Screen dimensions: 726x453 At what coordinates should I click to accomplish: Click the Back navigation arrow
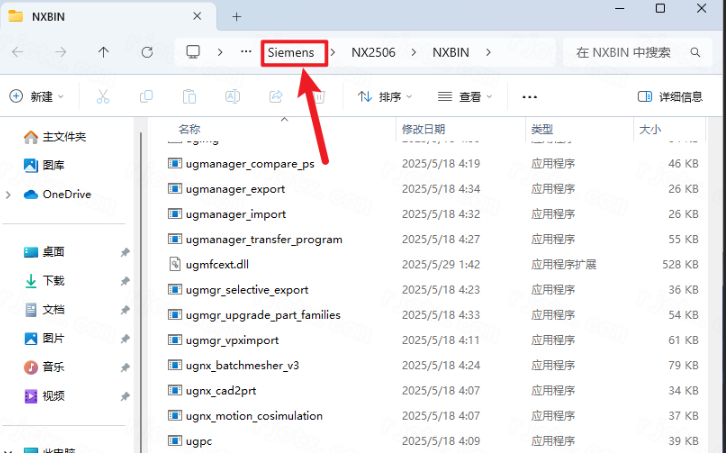18,52
